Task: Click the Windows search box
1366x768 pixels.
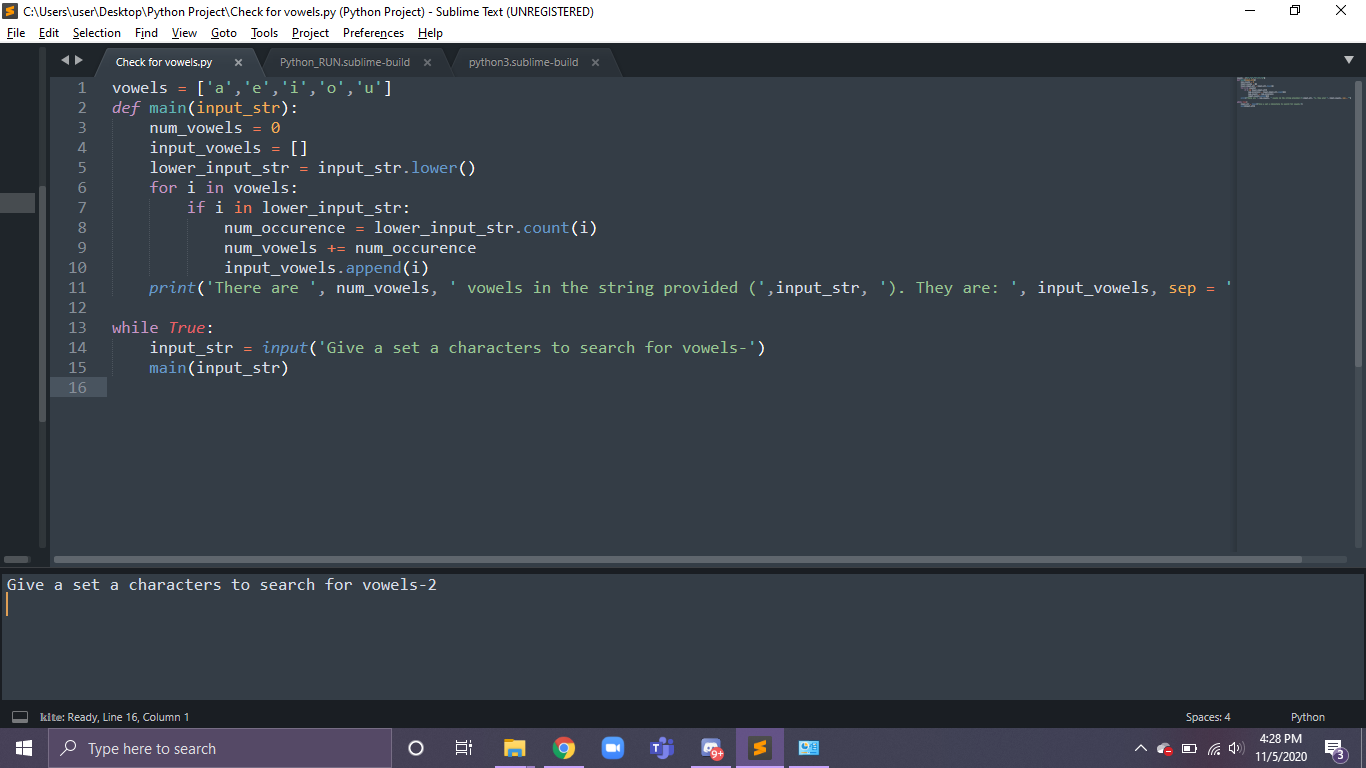Action: coord(220,748)
